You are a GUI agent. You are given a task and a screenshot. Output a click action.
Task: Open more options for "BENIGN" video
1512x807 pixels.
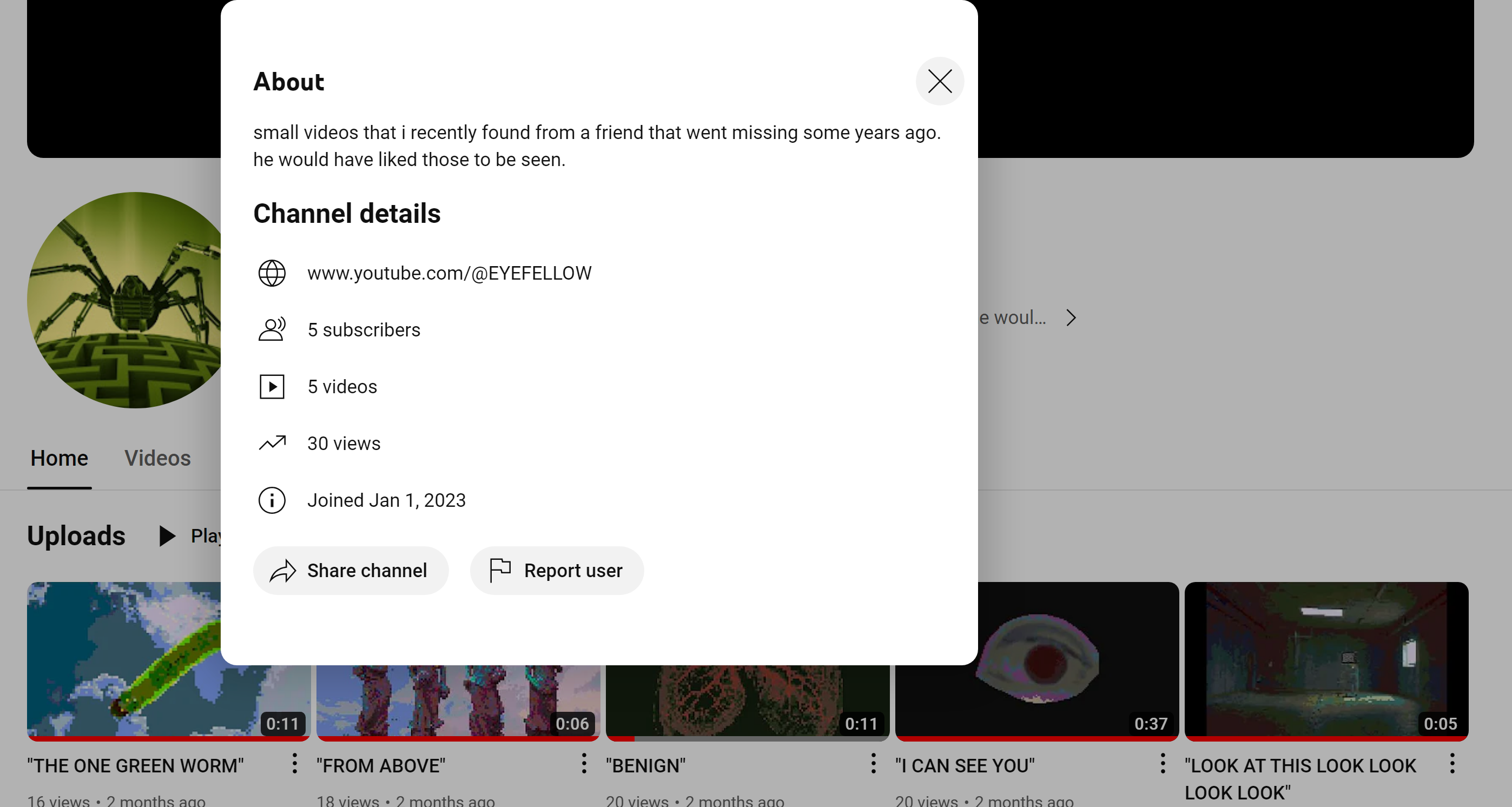pos(873,764)
